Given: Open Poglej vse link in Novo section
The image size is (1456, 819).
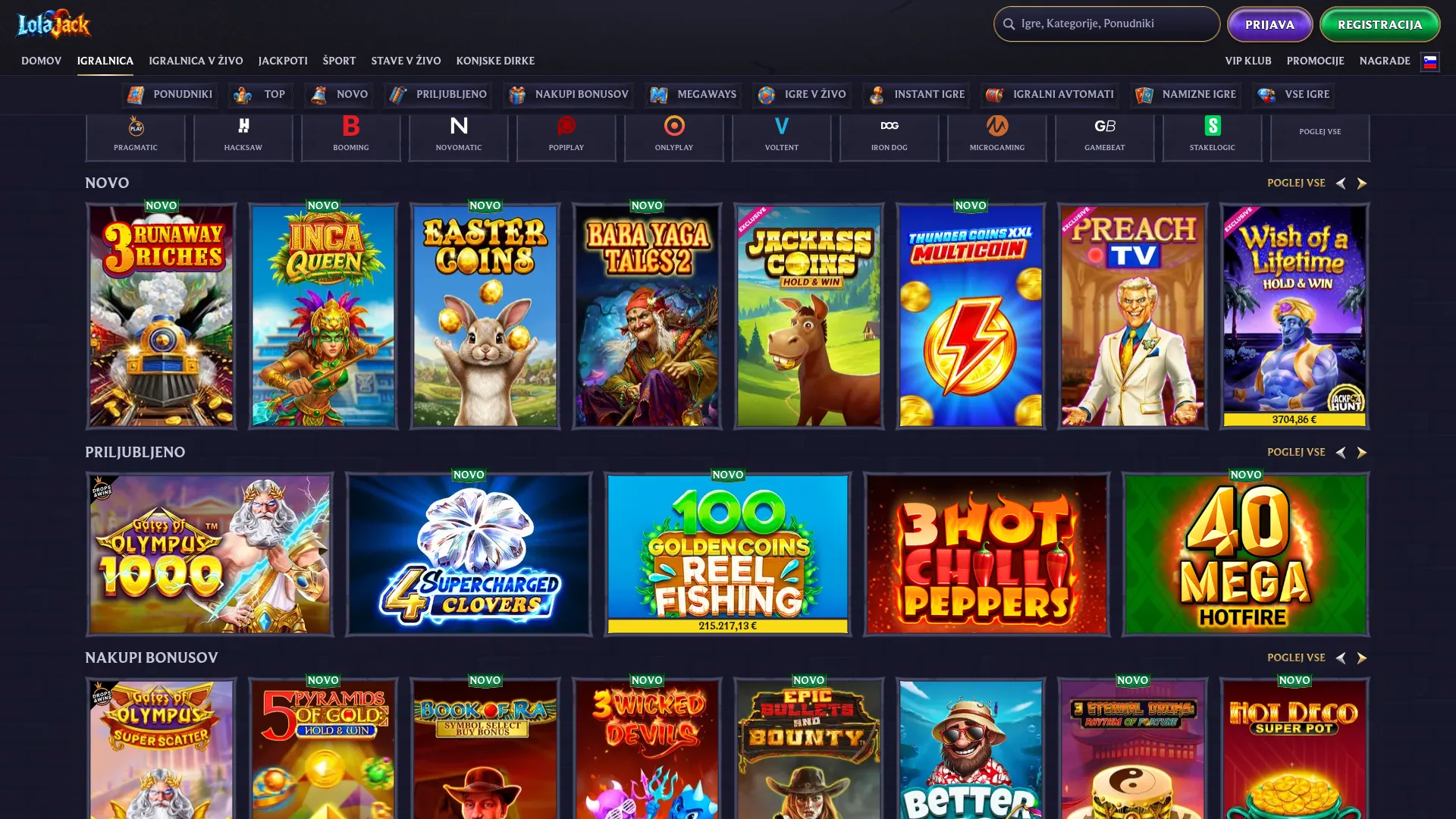Looking at the screenshot, I should click(x=1296, y=183).
